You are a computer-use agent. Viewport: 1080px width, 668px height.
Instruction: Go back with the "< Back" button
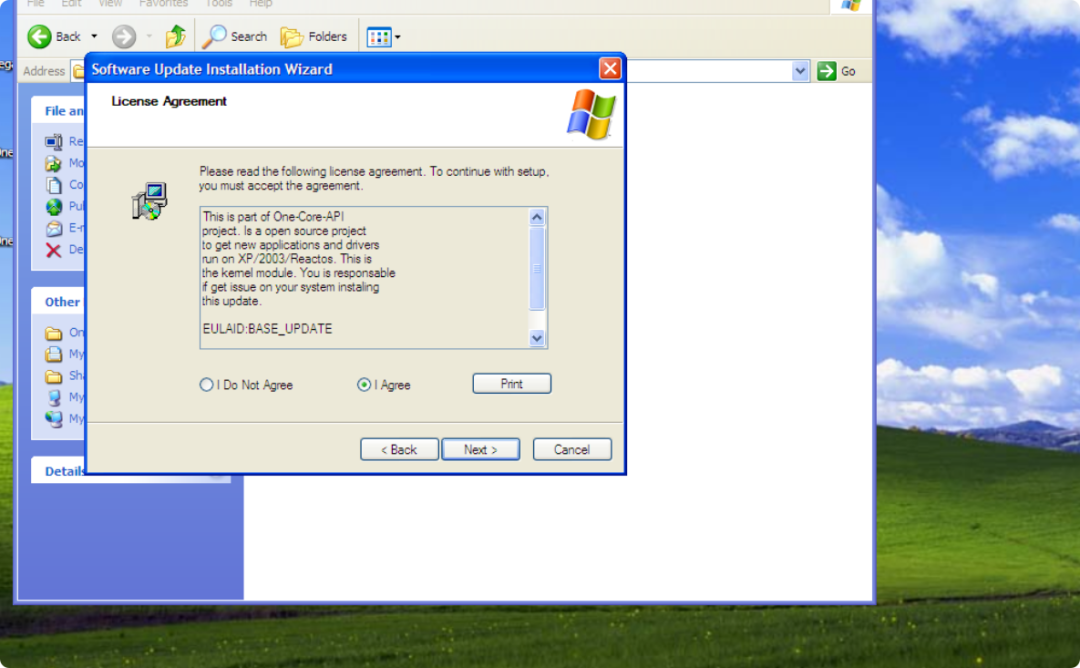pyautogui.click(x=399, y=450)
